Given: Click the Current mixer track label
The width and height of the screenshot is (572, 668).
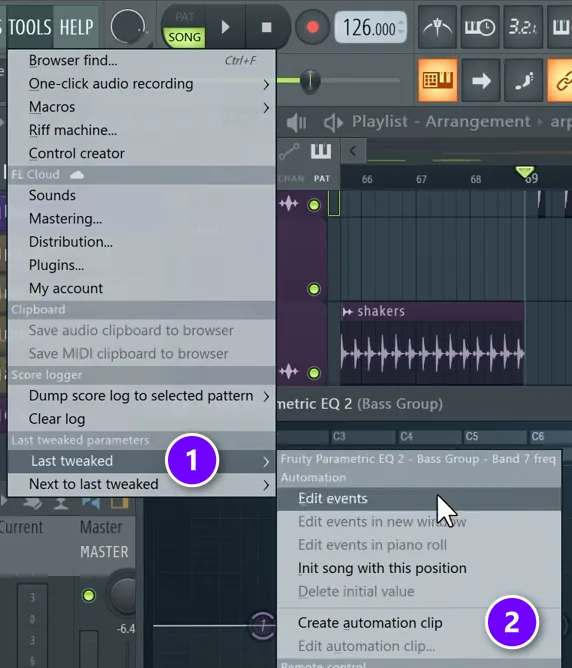Looking at the screenshot, I should pos(21,528).
